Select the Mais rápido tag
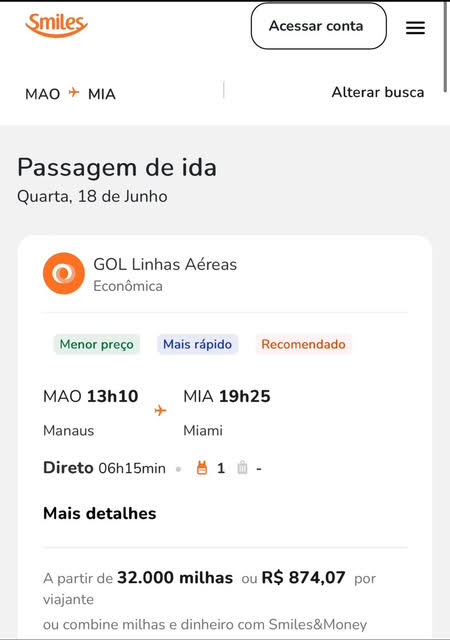The width and height of the screenshot is (450, 640). [x=198, y=344]
